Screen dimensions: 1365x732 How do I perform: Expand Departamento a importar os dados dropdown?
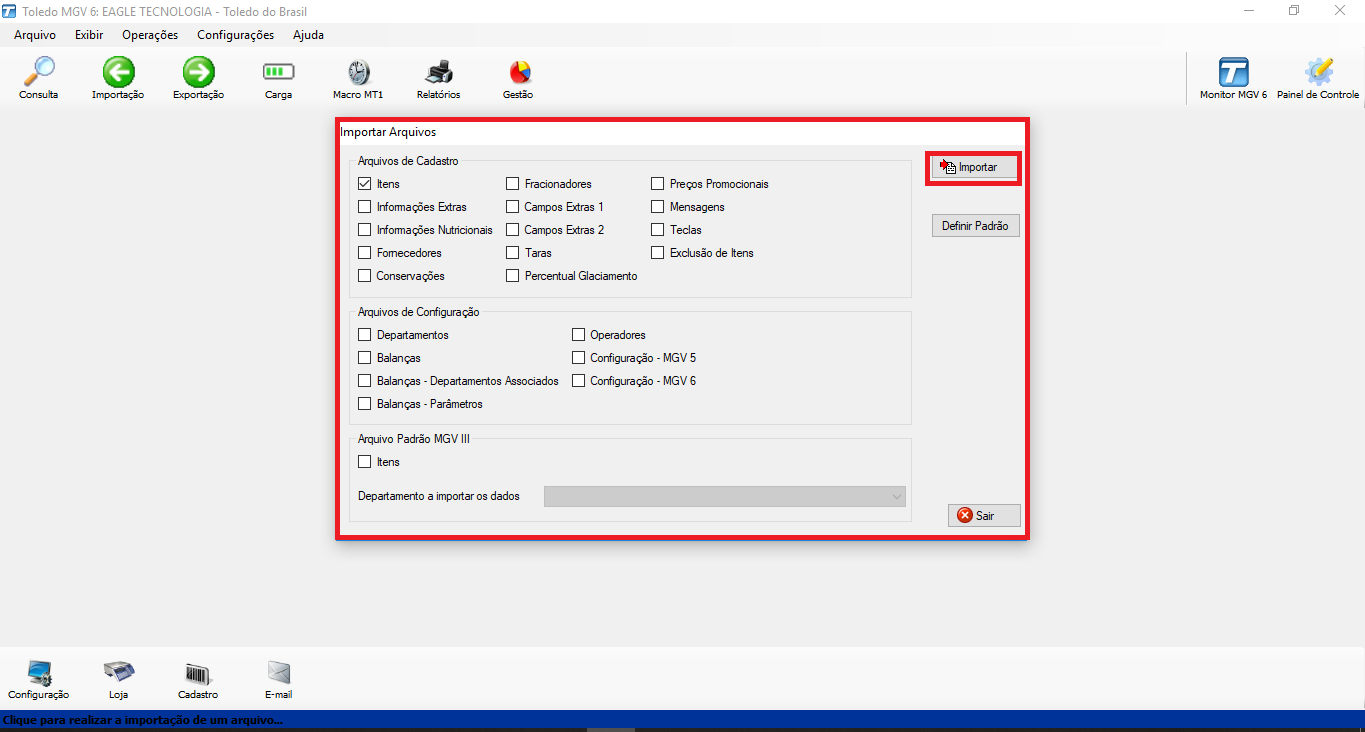point(725,496)
